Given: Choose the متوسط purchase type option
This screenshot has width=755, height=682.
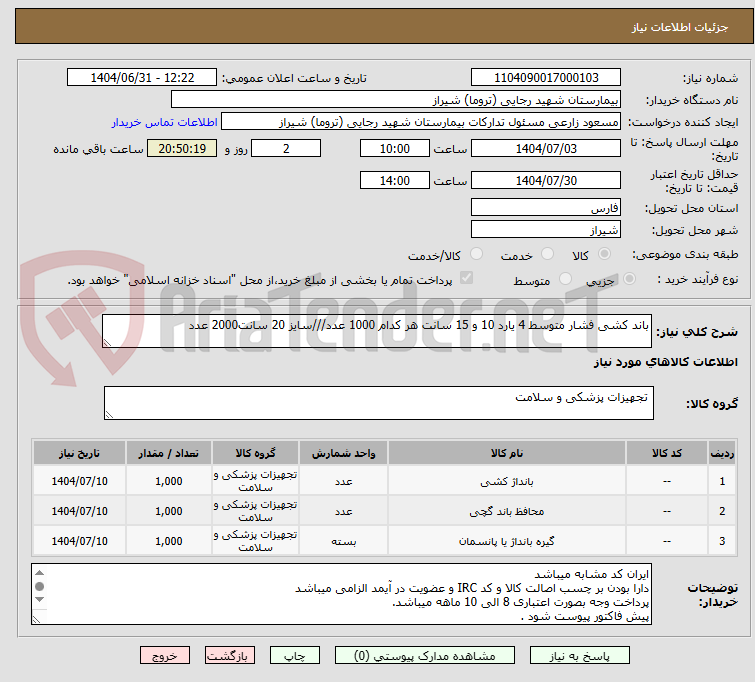Looking at the screenshot, I should pyautogui.click(x=566, y=280).
